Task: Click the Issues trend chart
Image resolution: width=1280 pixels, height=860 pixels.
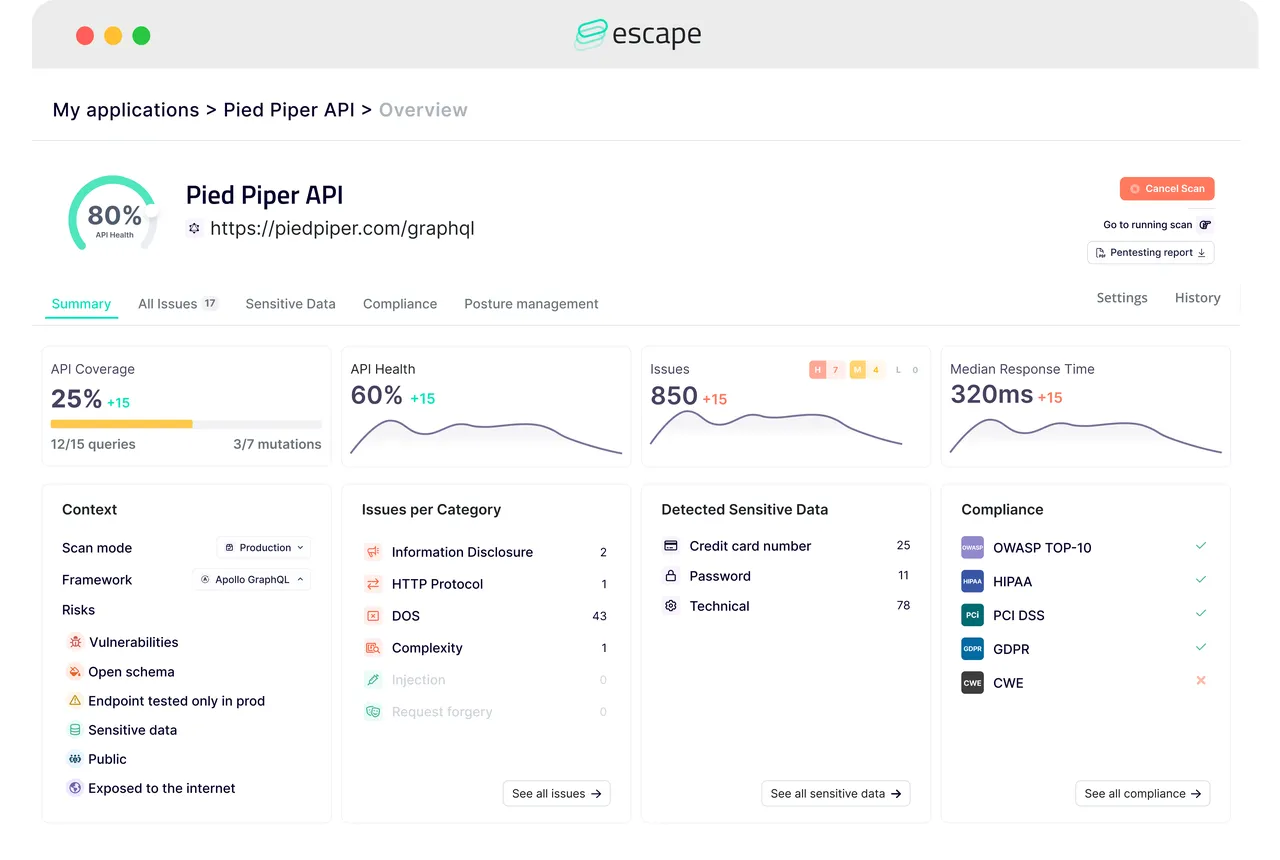Action: point(776,429)
